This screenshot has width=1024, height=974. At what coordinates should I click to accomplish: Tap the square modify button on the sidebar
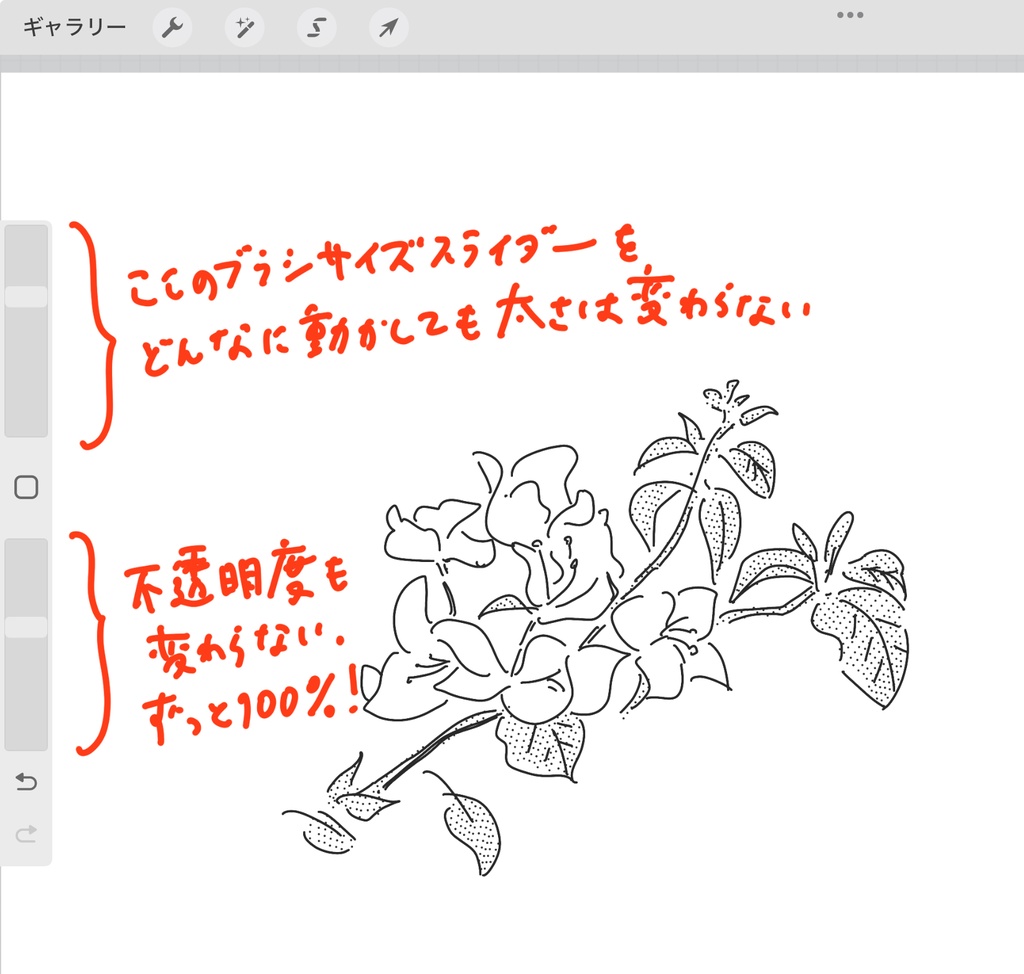tap(25, 489)
